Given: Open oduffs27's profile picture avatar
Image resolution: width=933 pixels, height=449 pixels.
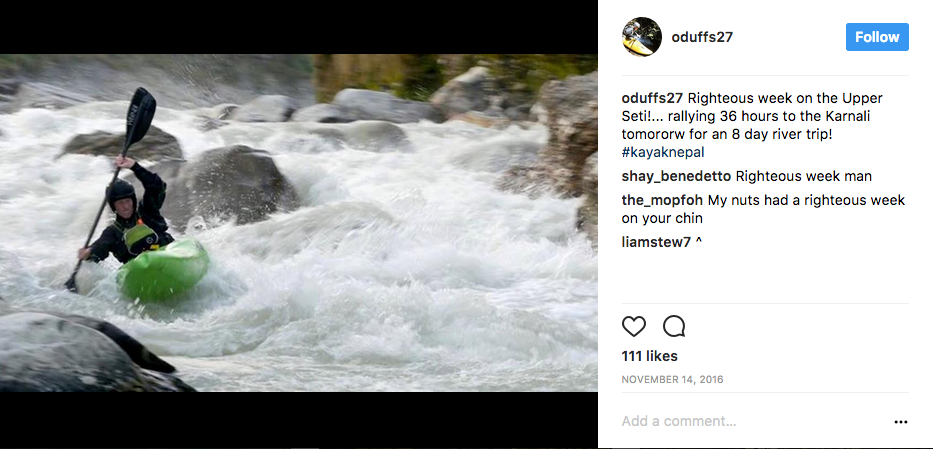Looking at the screenshot, I should pyautogui.click(x=641, y=37).
